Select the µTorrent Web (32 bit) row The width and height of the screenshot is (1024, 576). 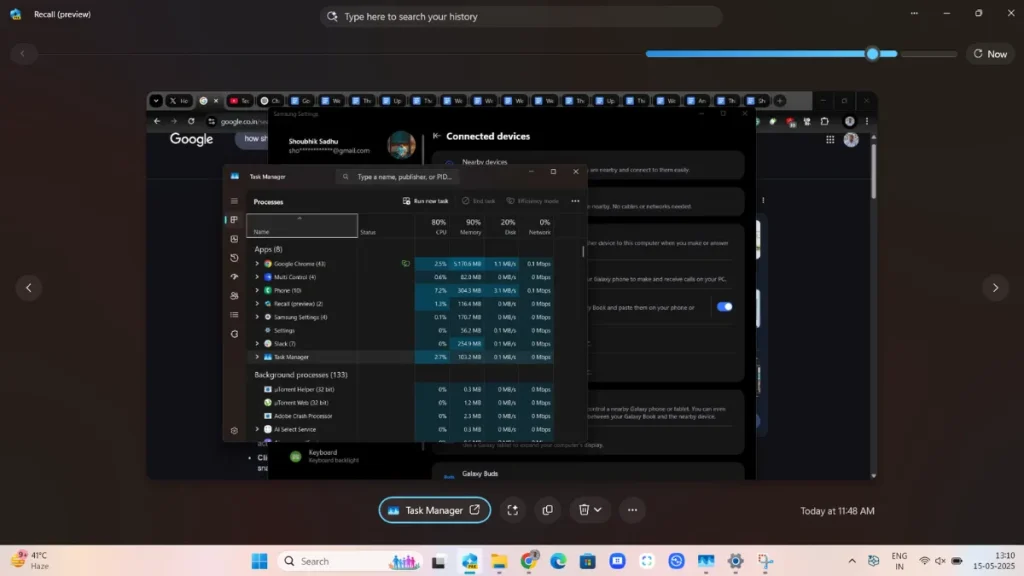[400, 402]
